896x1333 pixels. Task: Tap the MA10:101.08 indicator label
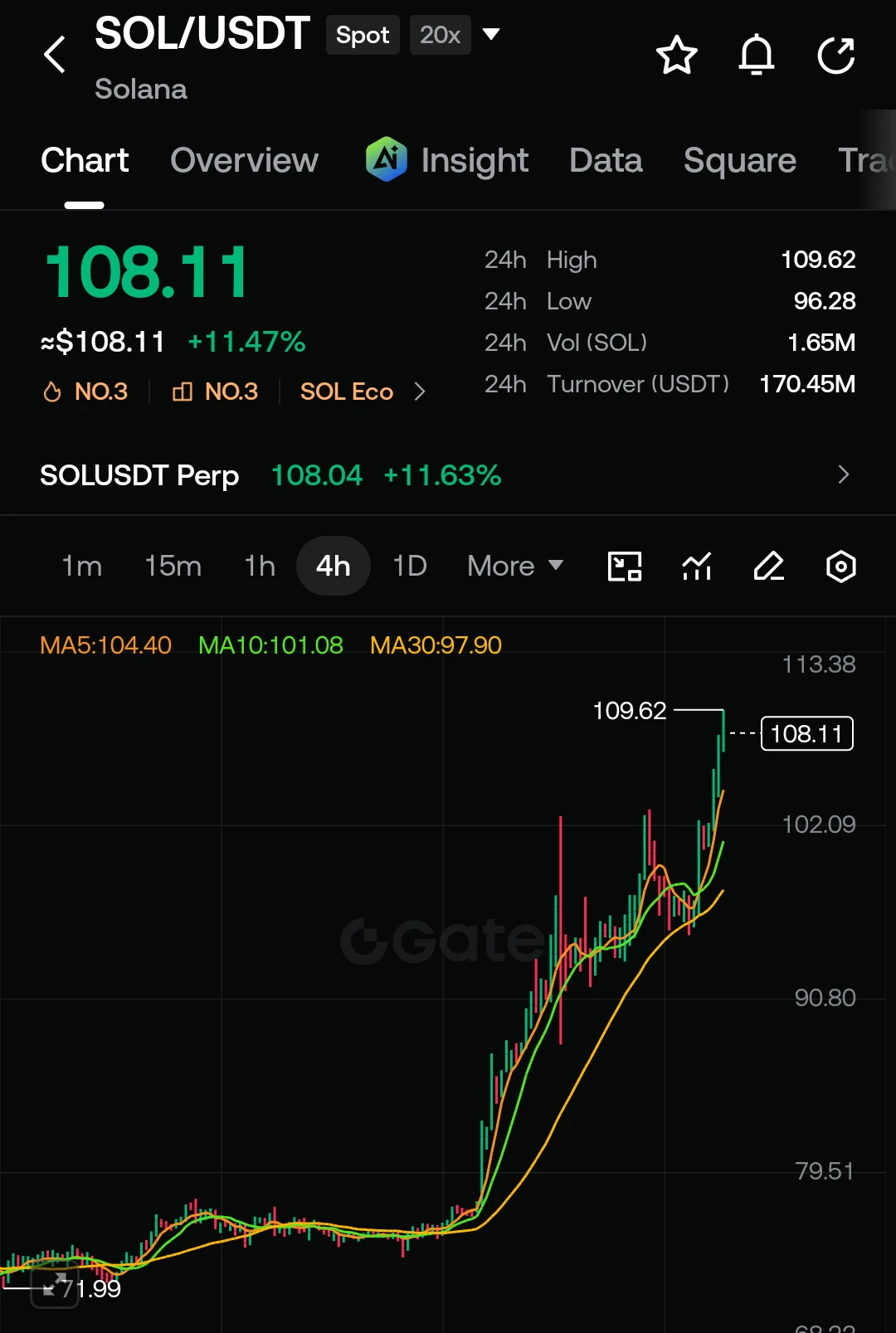[x=270, y=645]
